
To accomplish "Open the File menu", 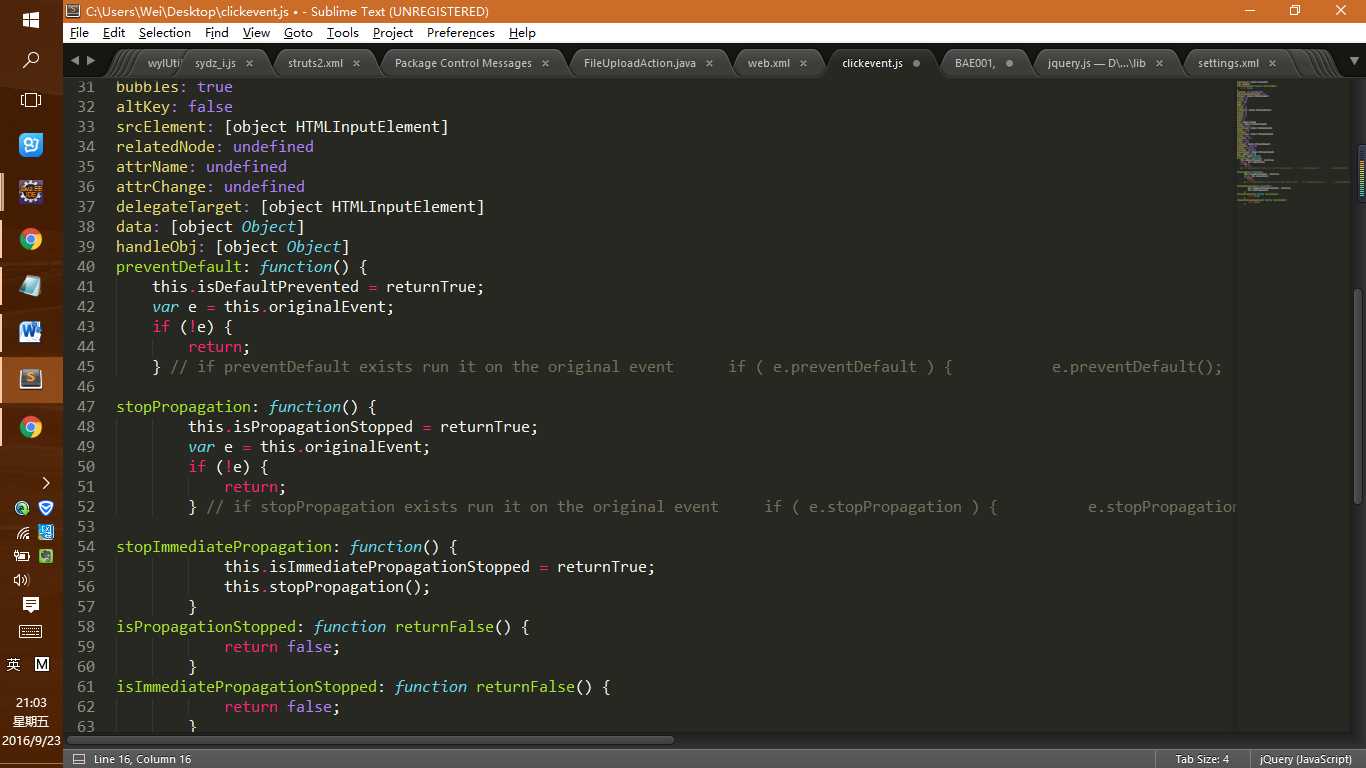I will tap(79, 32).
